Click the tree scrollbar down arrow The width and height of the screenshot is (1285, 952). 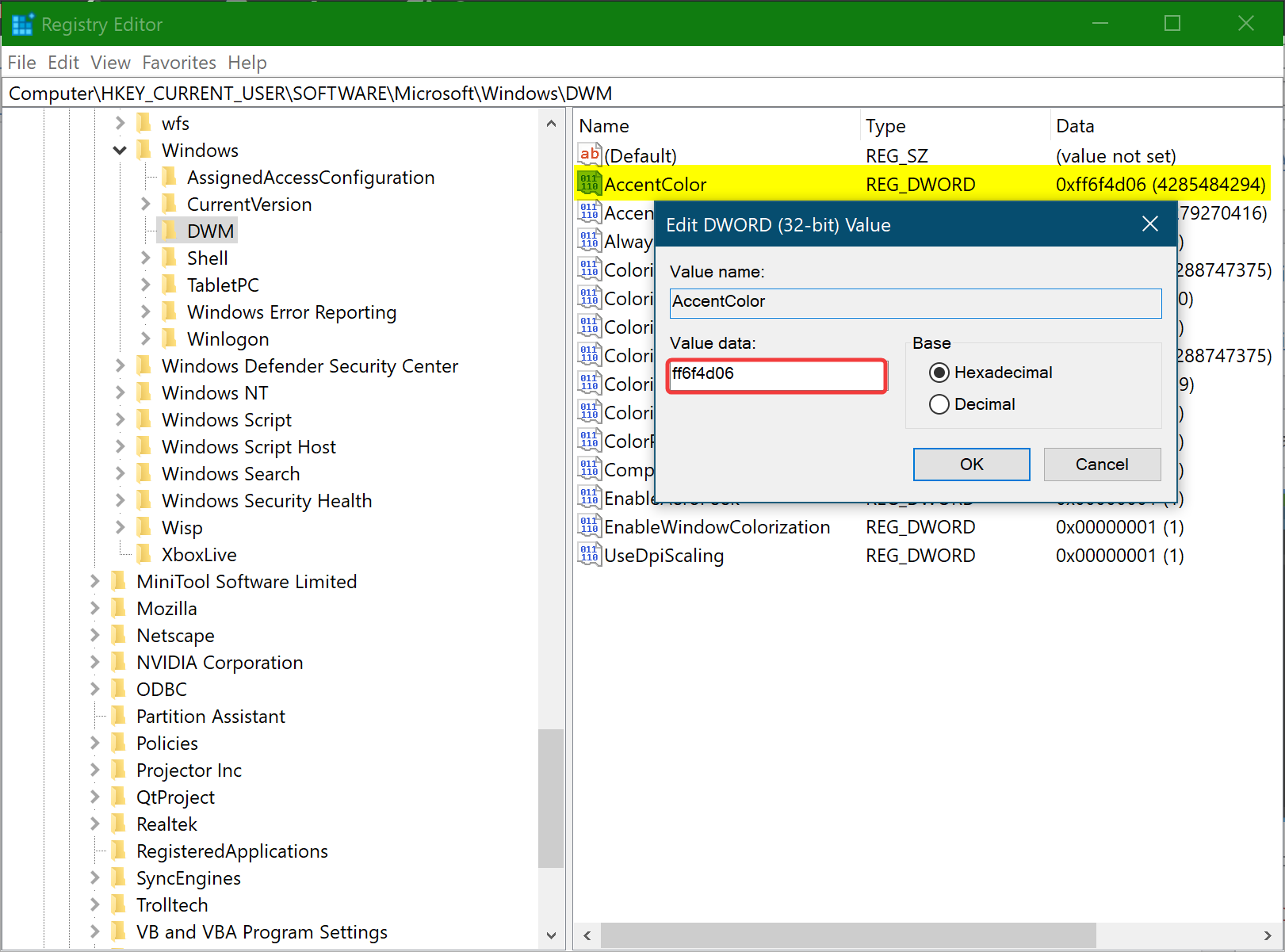551,936
